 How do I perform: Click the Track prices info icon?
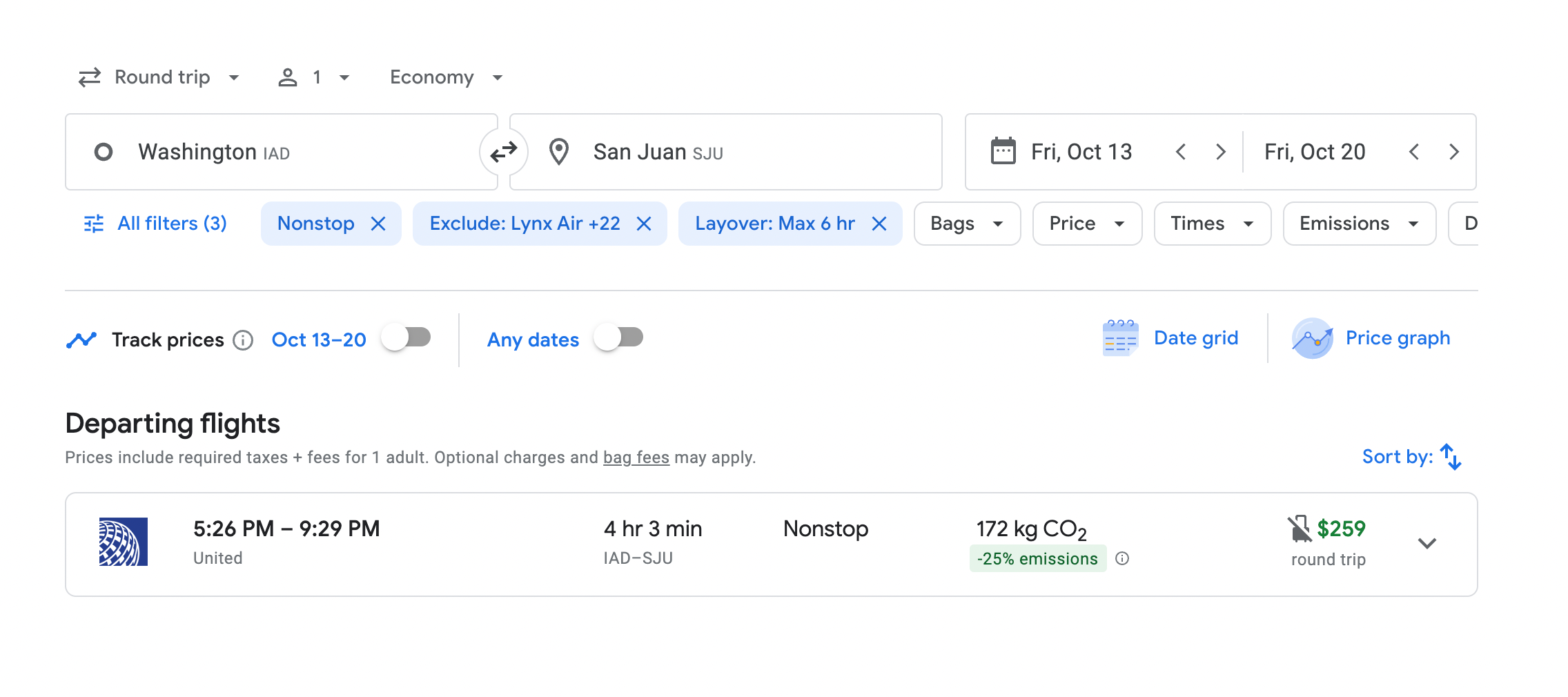[x=243, y=340]
